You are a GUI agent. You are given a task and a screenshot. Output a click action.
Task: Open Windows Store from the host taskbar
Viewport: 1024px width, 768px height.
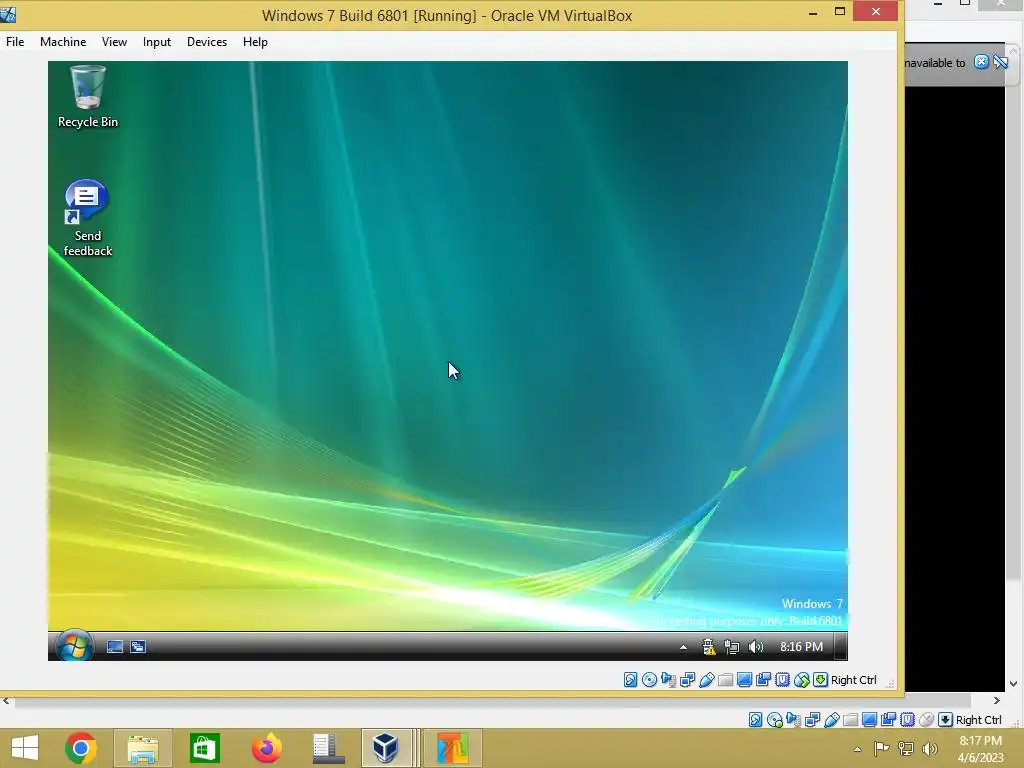point(204,748)
